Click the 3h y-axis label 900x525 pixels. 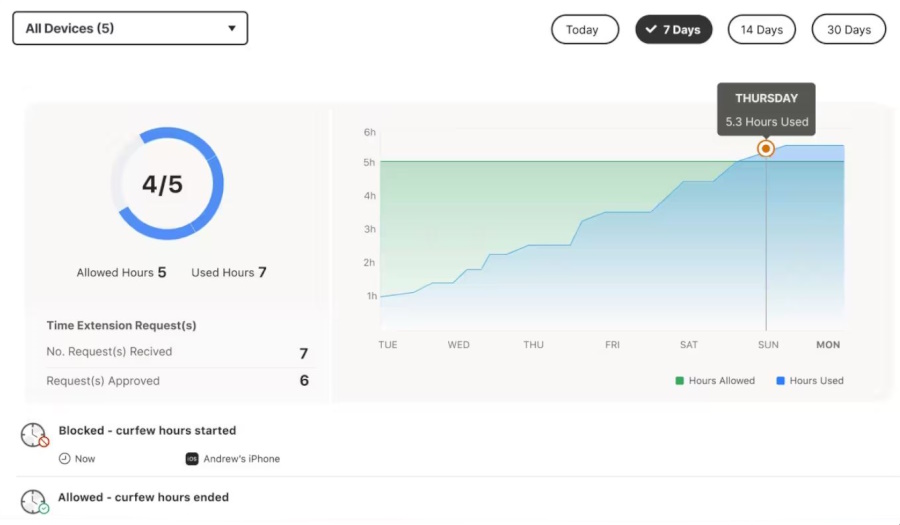(x=370, y=229)
